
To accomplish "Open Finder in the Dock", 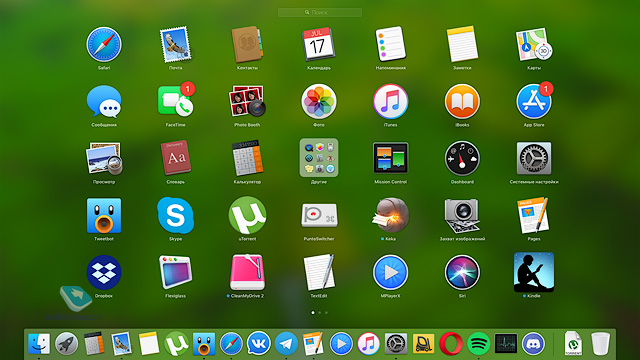I will click(x=39, y=344).
